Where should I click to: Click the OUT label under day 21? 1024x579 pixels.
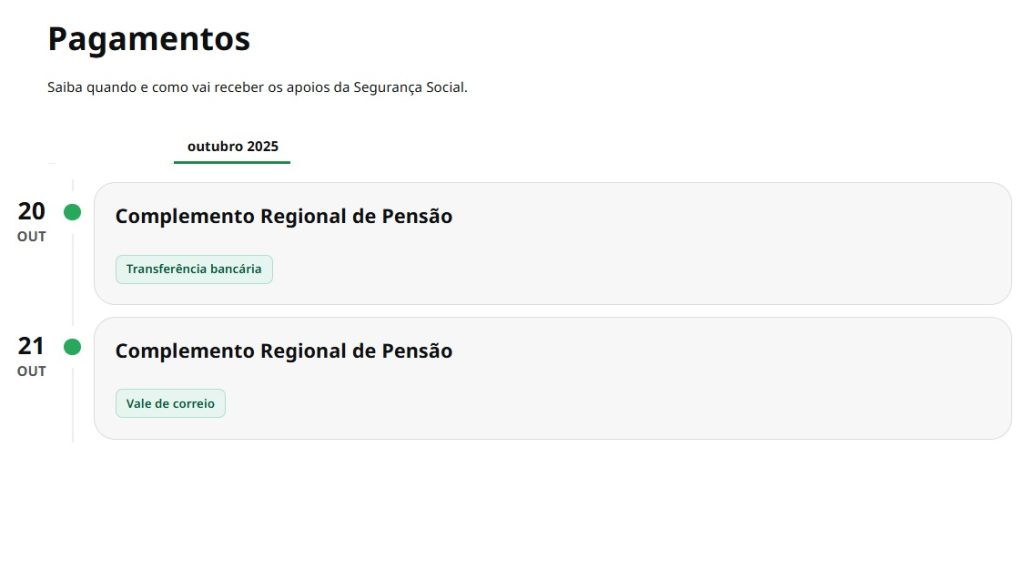point(31,372)
